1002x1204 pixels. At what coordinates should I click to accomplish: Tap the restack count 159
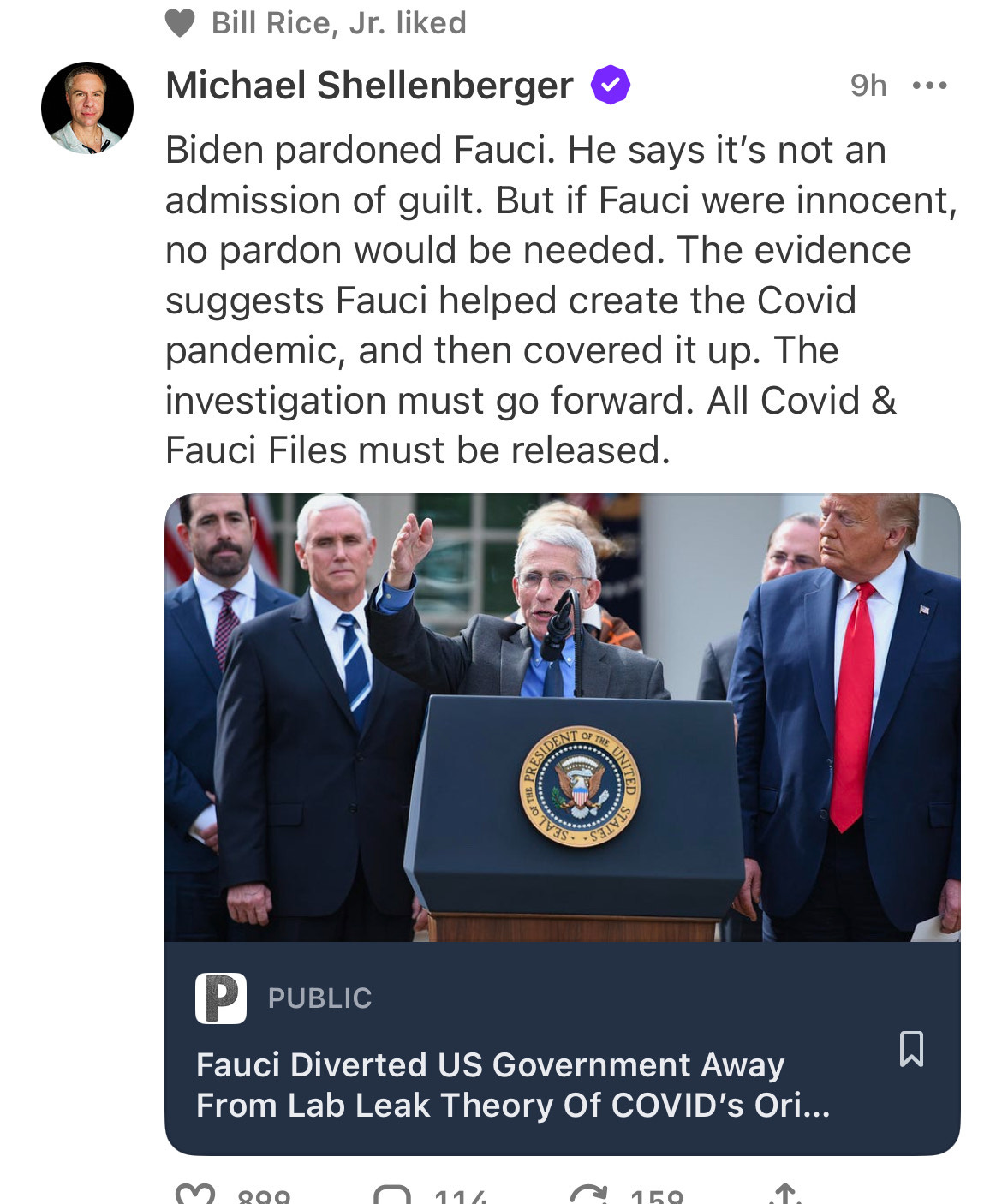pyautogui.click(x=657, y=1195)
